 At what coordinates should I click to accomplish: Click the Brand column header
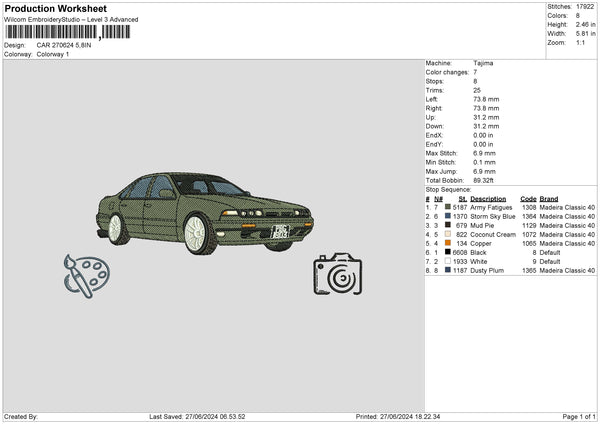549,199
